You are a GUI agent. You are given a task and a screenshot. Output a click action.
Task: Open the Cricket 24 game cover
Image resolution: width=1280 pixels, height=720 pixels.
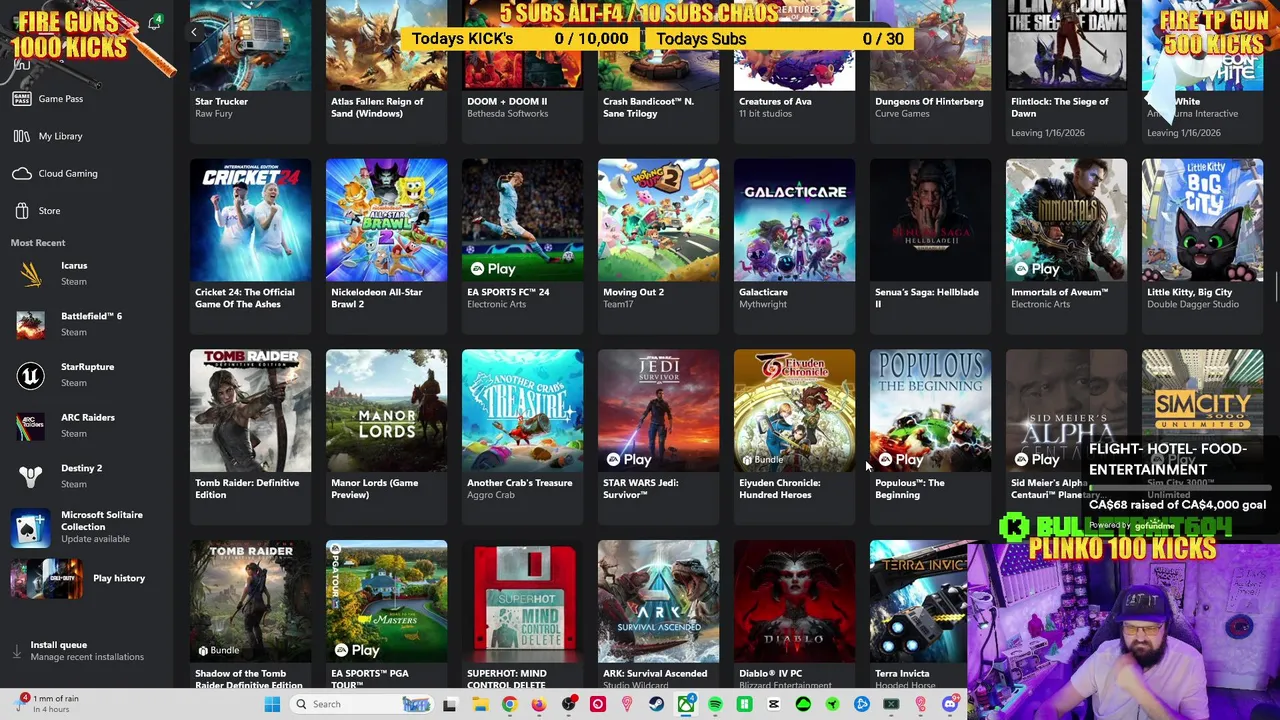250,219
